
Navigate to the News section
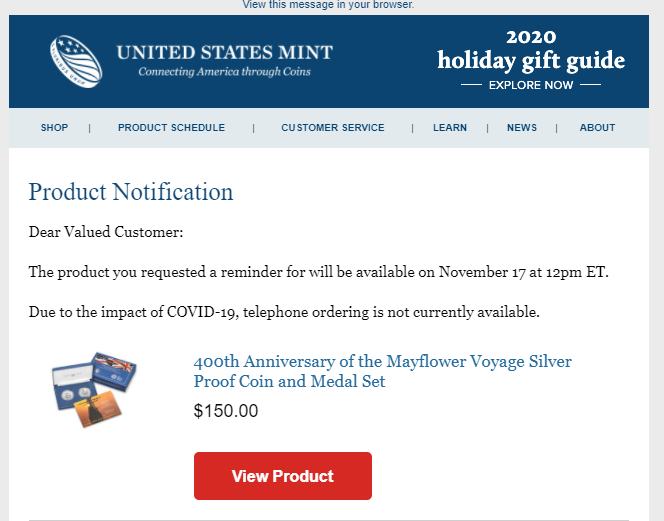(x=522, y=128)
